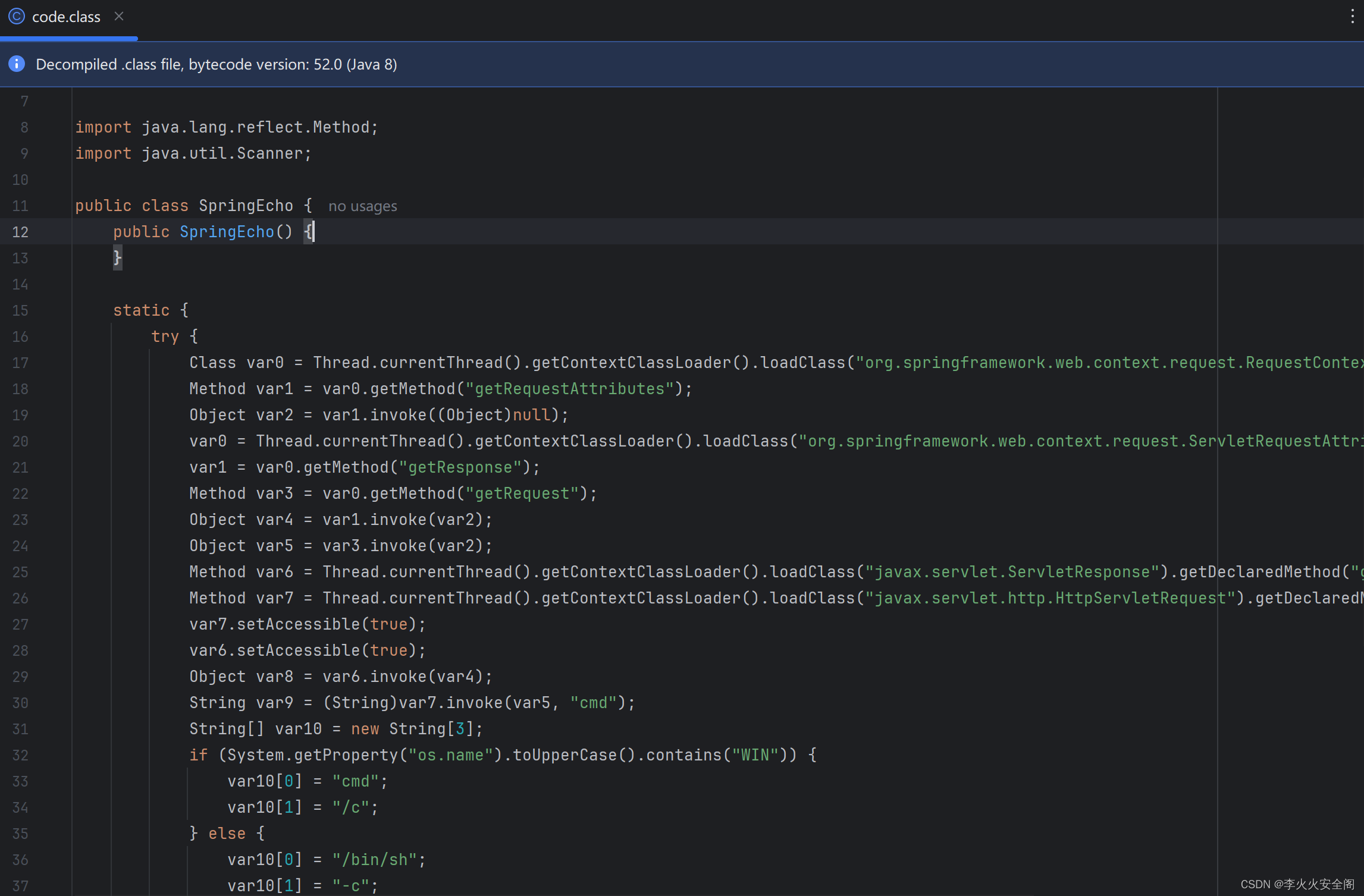The image size is (1364, 896).
Task: Click the decompiled .class file notification text
Action: [x=217, y=64]
